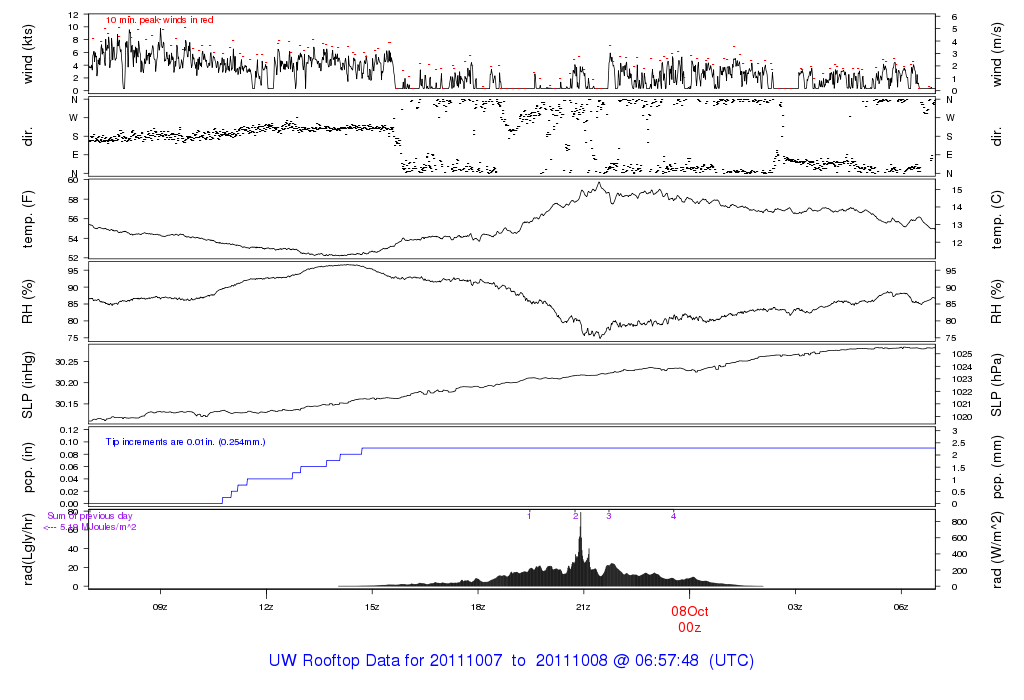The image size is (1024, 700).
Task: Click the 'SLP (inHg)' left axis label
Action: click(x=27, y=385)
